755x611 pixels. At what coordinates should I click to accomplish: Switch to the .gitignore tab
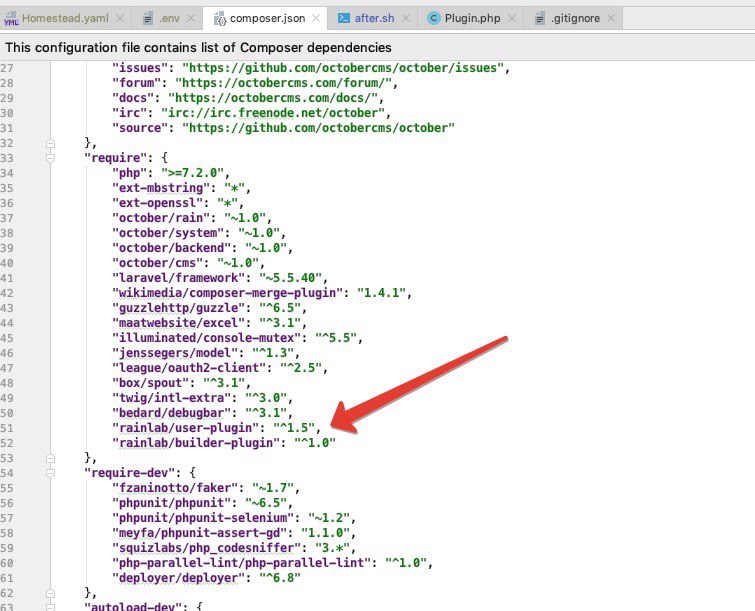point(575,18)
